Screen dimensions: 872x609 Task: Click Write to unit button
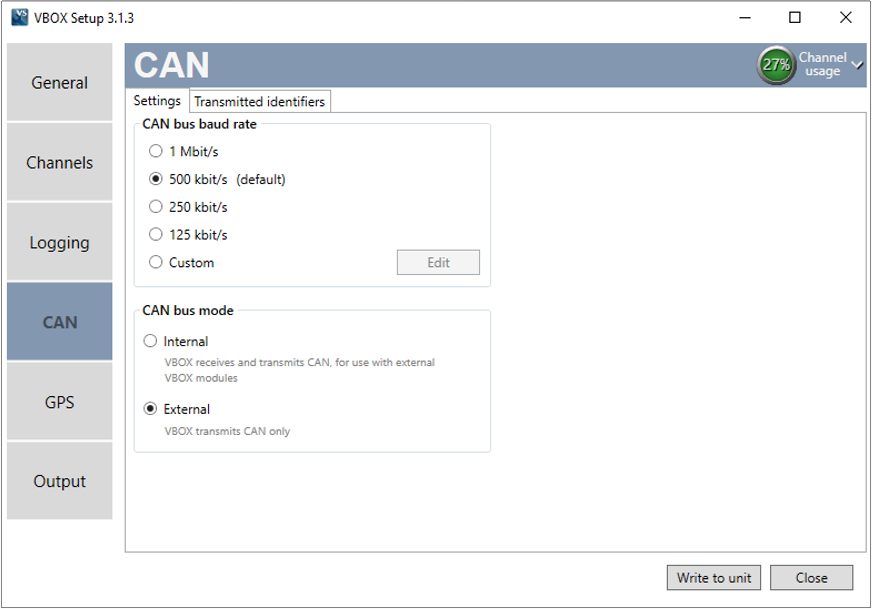point(714,578)
